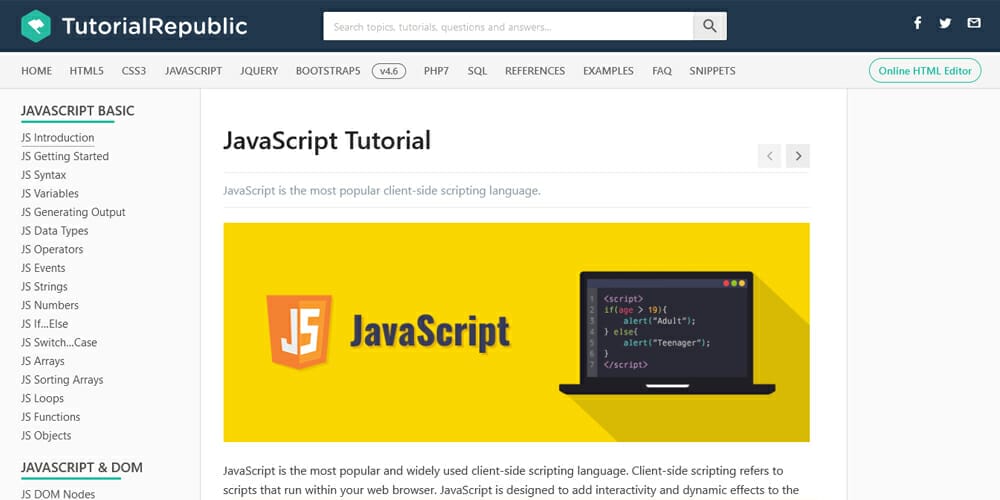Navigate to the JQUERY menu item
Screen dimensions: 1000x500
tap(259, 71)
